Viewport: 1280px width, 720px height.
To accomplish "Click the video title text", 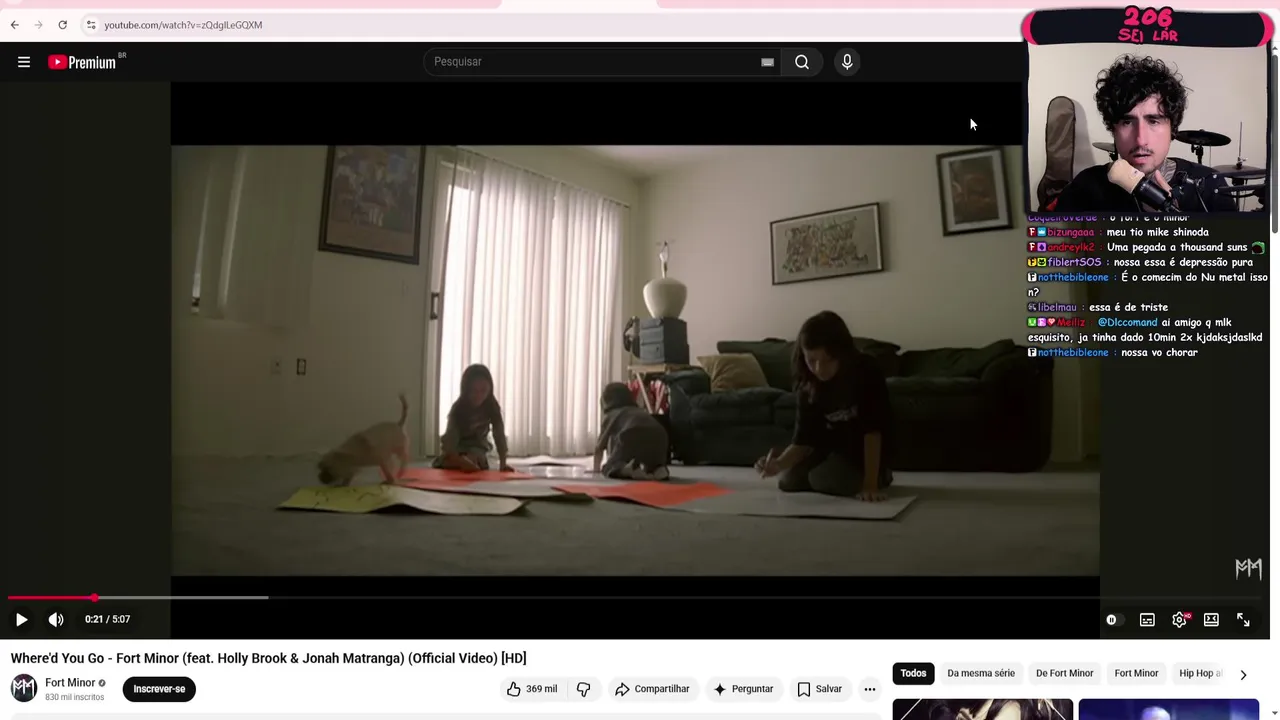I will coord(268,658).
